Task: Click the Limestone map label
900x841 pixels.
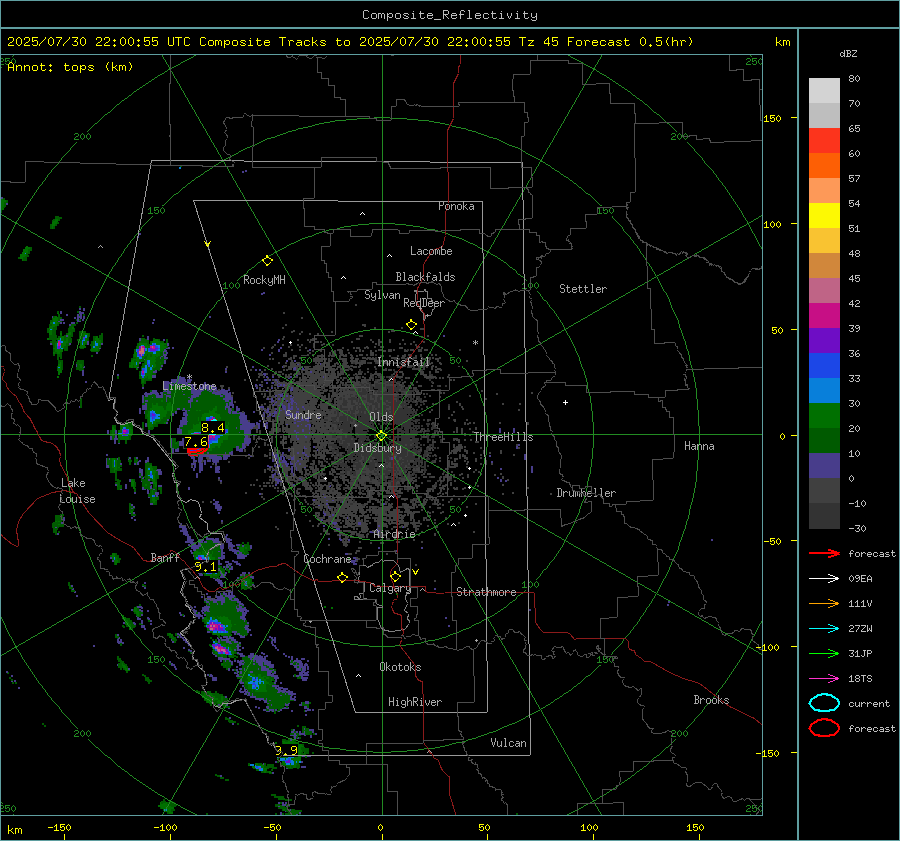Action: (189, 386)
